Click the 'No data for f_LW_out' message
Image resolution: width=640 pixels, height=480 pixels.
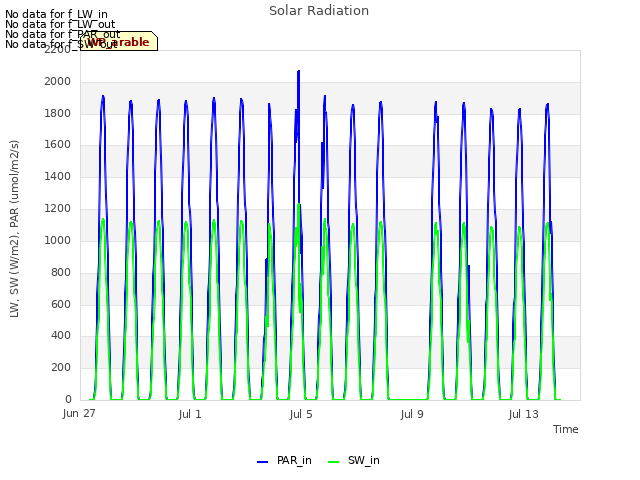pyautogui.click(x=60, y=24)
